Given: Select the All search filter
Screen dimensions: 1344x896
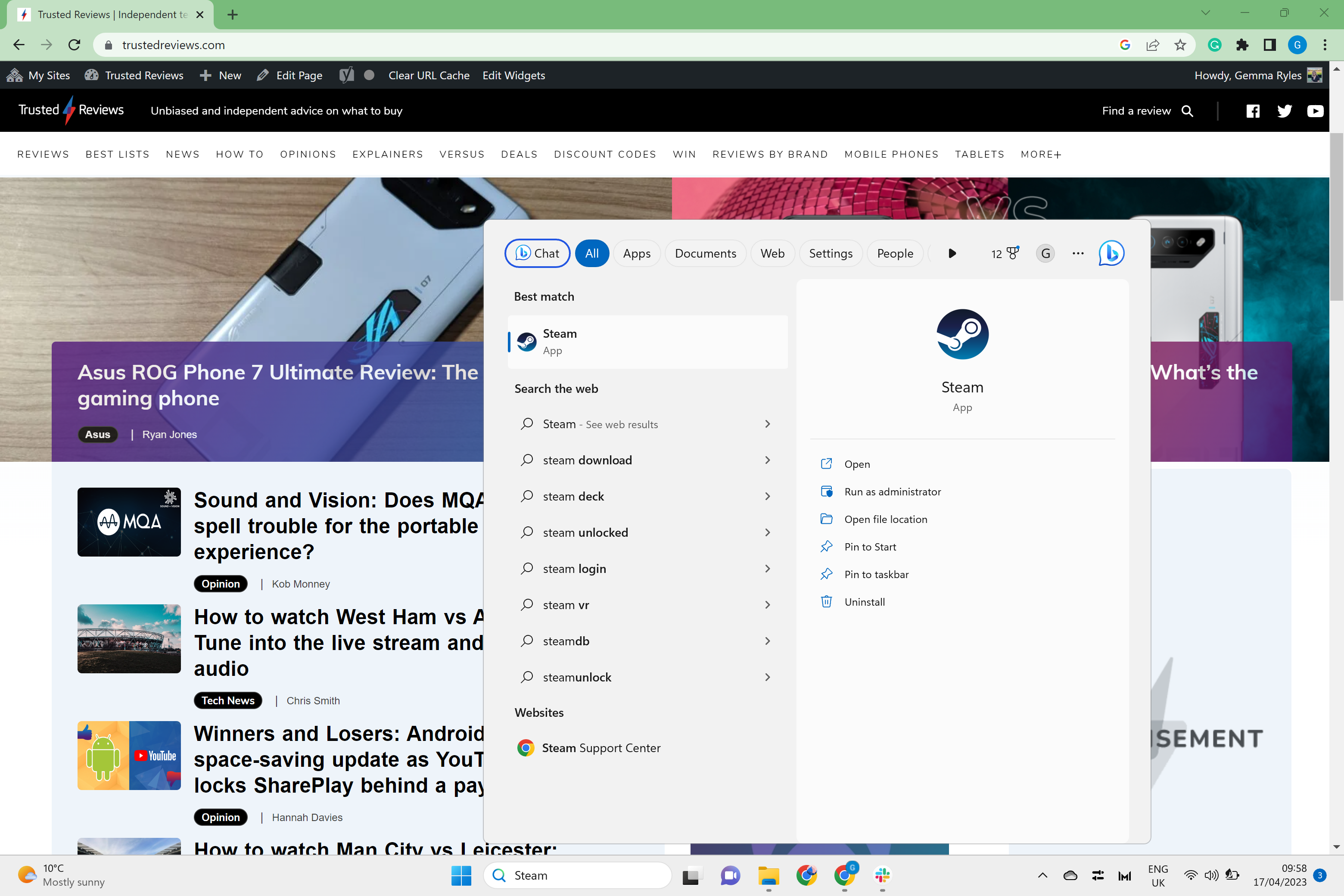Looking at the screenshot, I should (591, 253).
